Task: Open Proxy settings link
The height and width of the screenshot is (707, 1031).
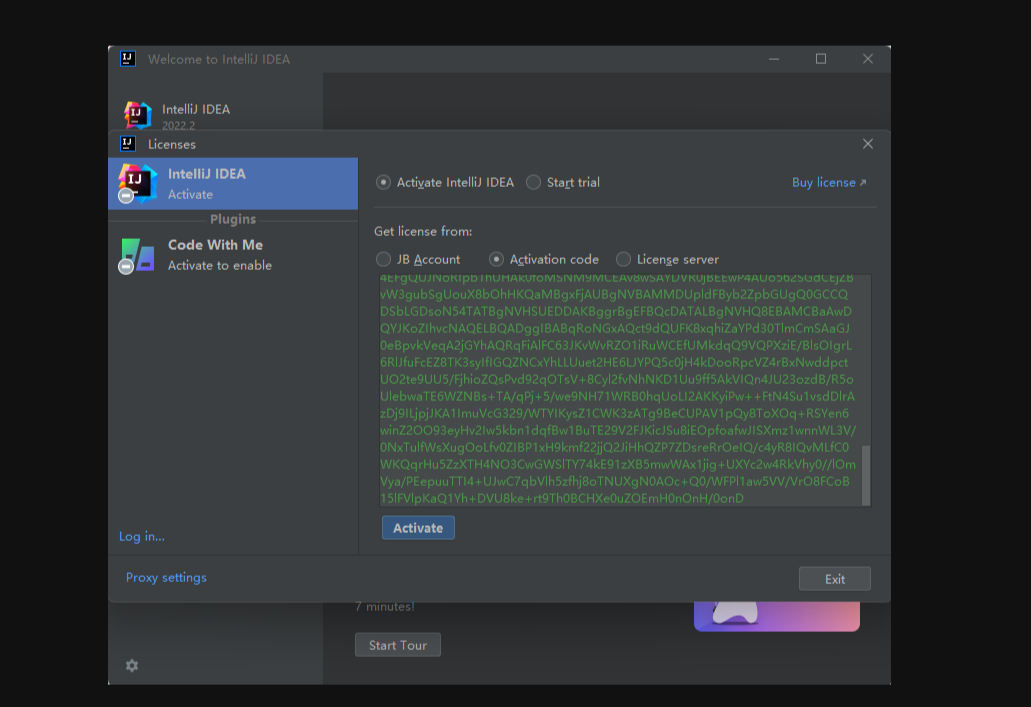Action: pyautogui.click(x=166, y=577)
